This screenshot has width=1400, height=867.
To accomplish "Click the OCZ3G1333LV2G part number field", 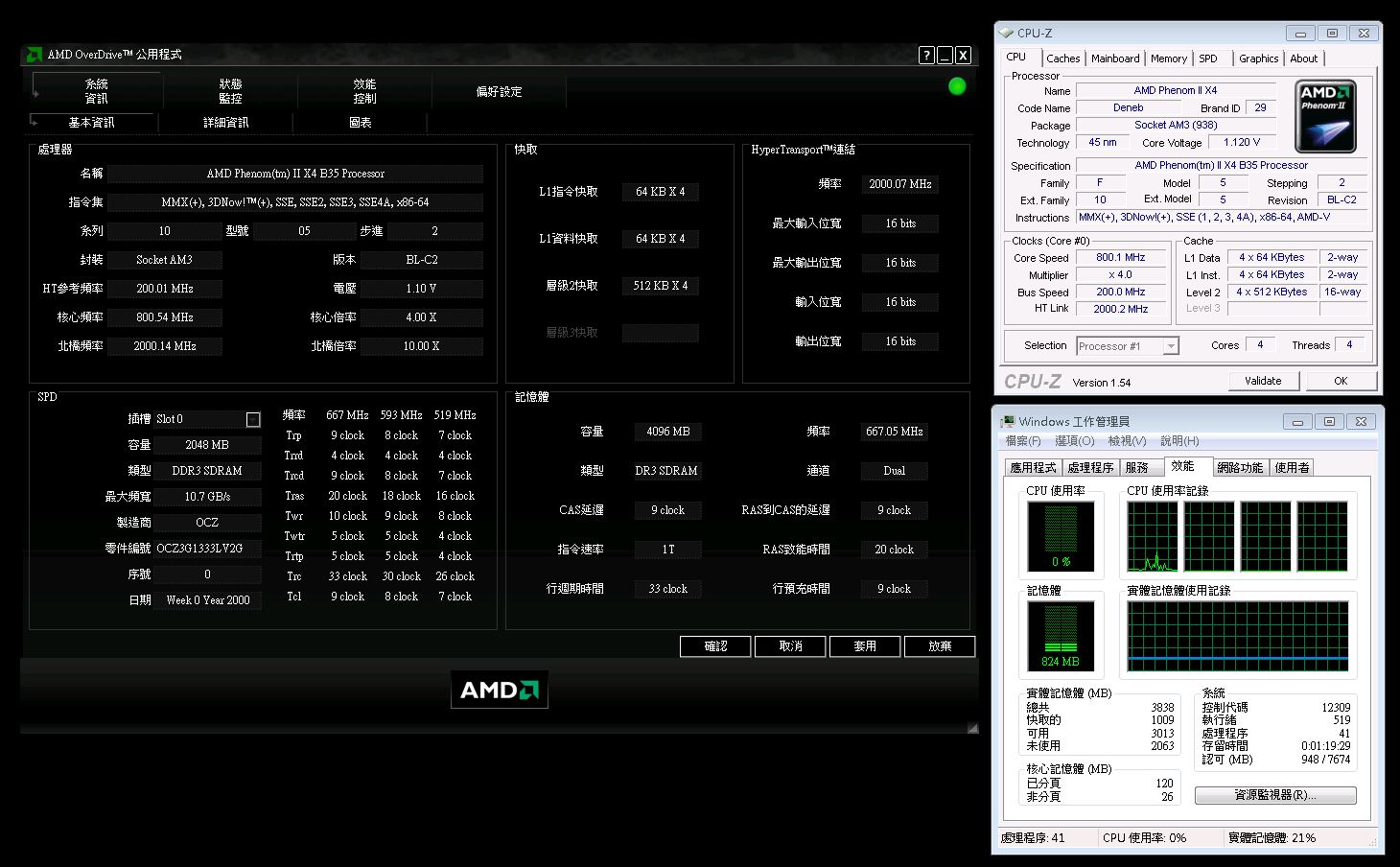I will click(207, 549).
